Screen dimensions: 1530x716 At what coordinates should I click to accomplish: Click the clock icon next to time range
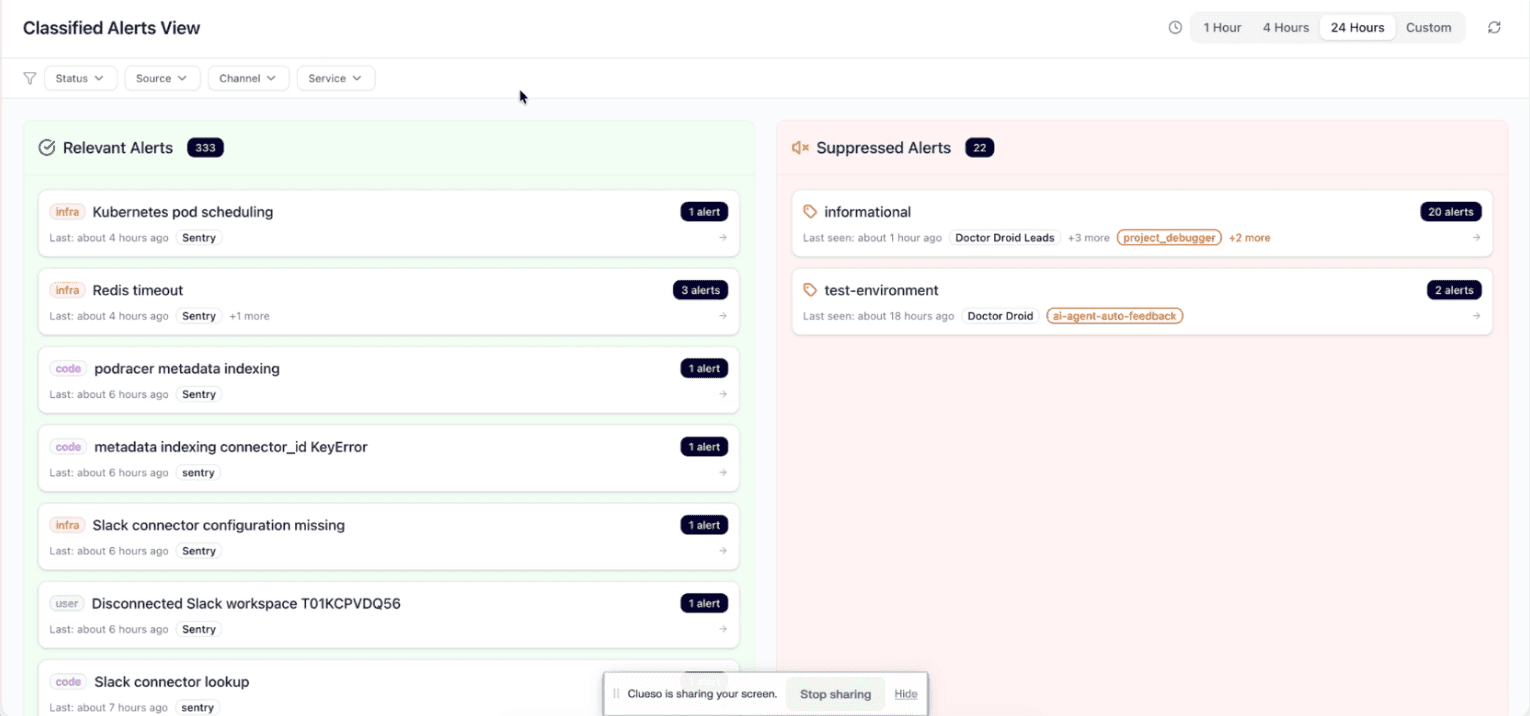coord(1174,27)
